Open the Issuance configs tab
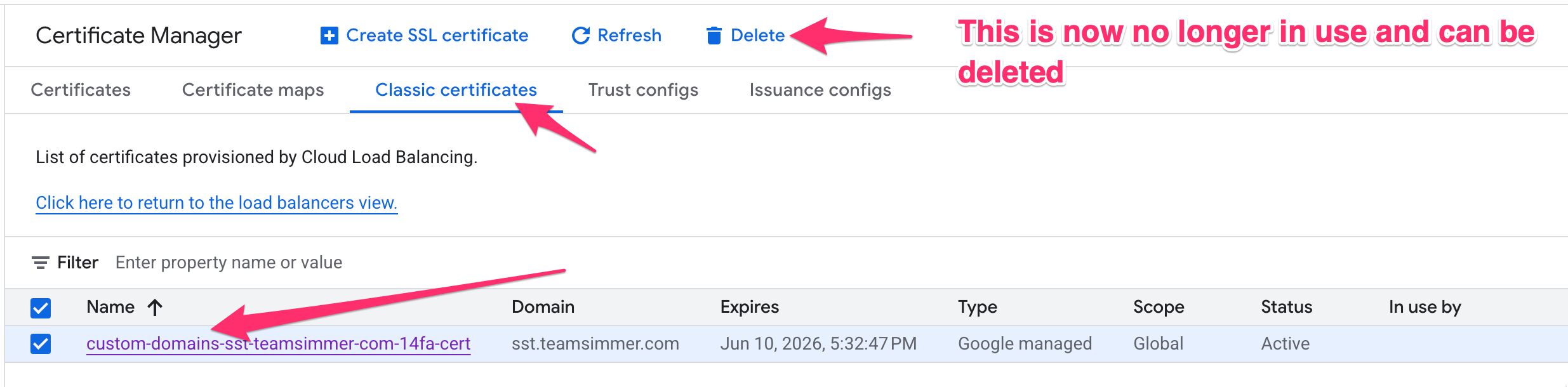 click(x=820, y=90)
